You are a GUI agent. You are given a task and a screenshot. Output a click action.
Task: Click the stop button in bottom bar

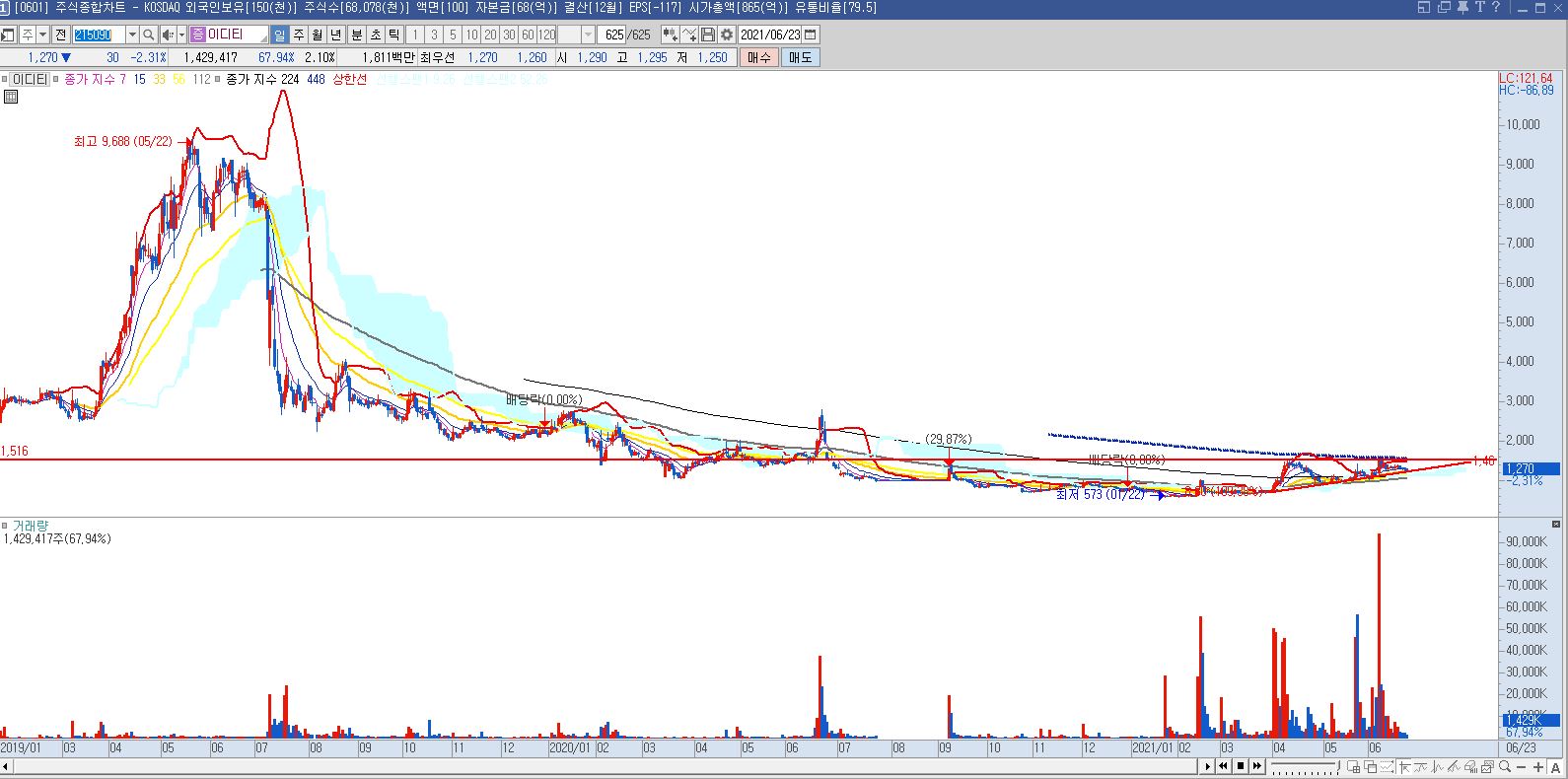point(1241,766)
